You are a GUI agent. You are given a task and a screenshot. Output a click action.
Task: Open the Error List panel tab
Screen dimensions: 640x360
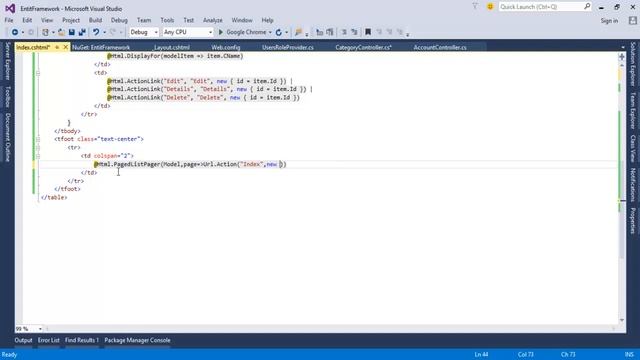[x=49, y=340]
